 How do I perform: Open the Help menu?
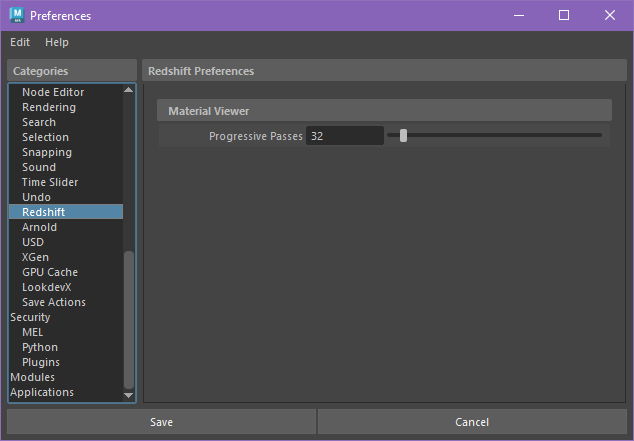pyautogui.click(x=57, y=42)
